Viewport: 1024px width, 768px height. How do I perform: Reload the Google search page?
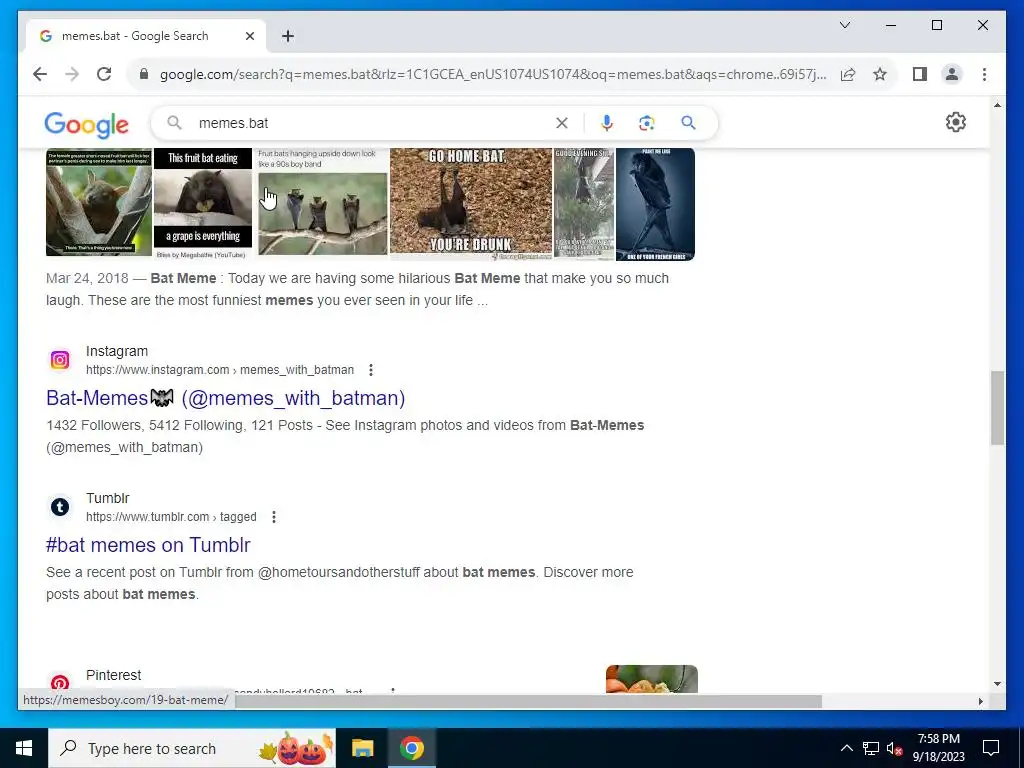pyautogui.click(x=104, y=74)
